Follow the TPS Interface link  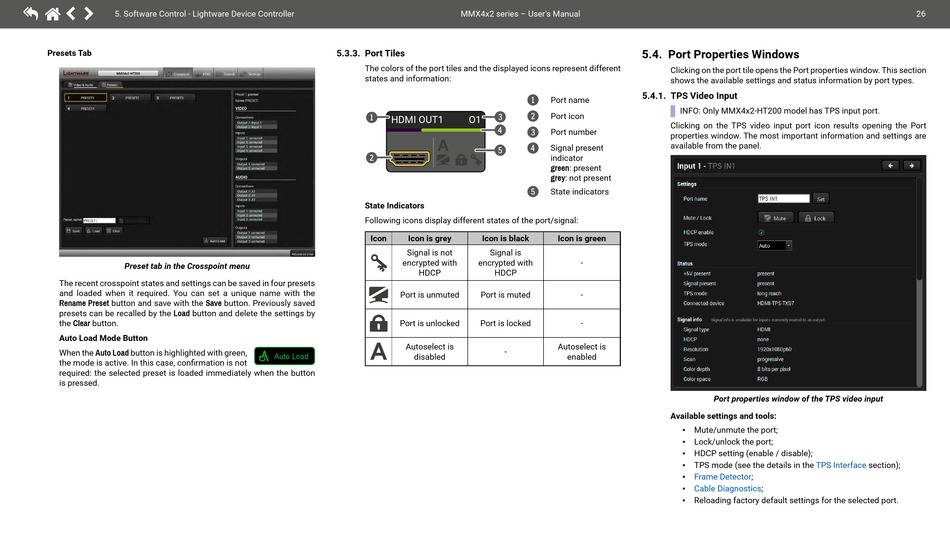tap(841, 465)
